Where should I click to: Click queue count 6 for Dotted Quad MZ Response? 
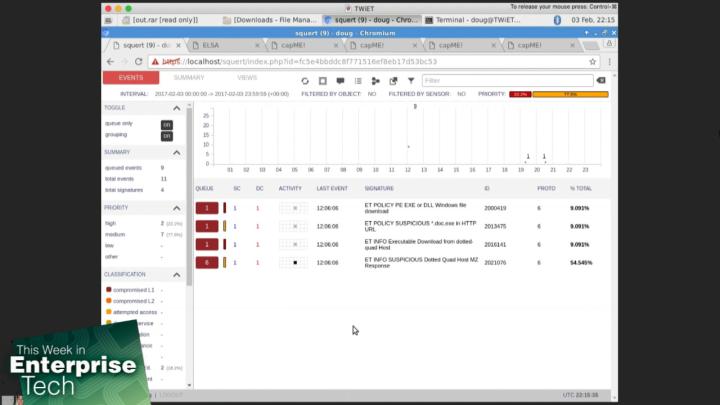(x=206, y=262)
